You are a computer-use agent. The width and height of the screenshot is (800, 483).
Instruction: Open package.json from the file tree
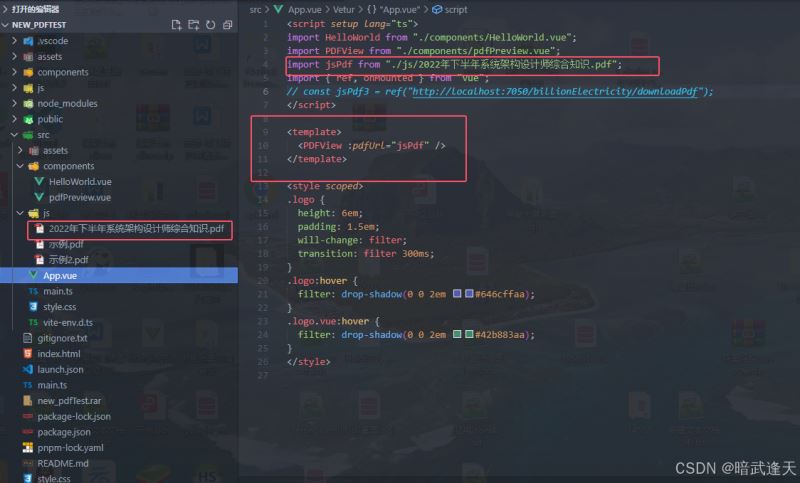point(64,432)
